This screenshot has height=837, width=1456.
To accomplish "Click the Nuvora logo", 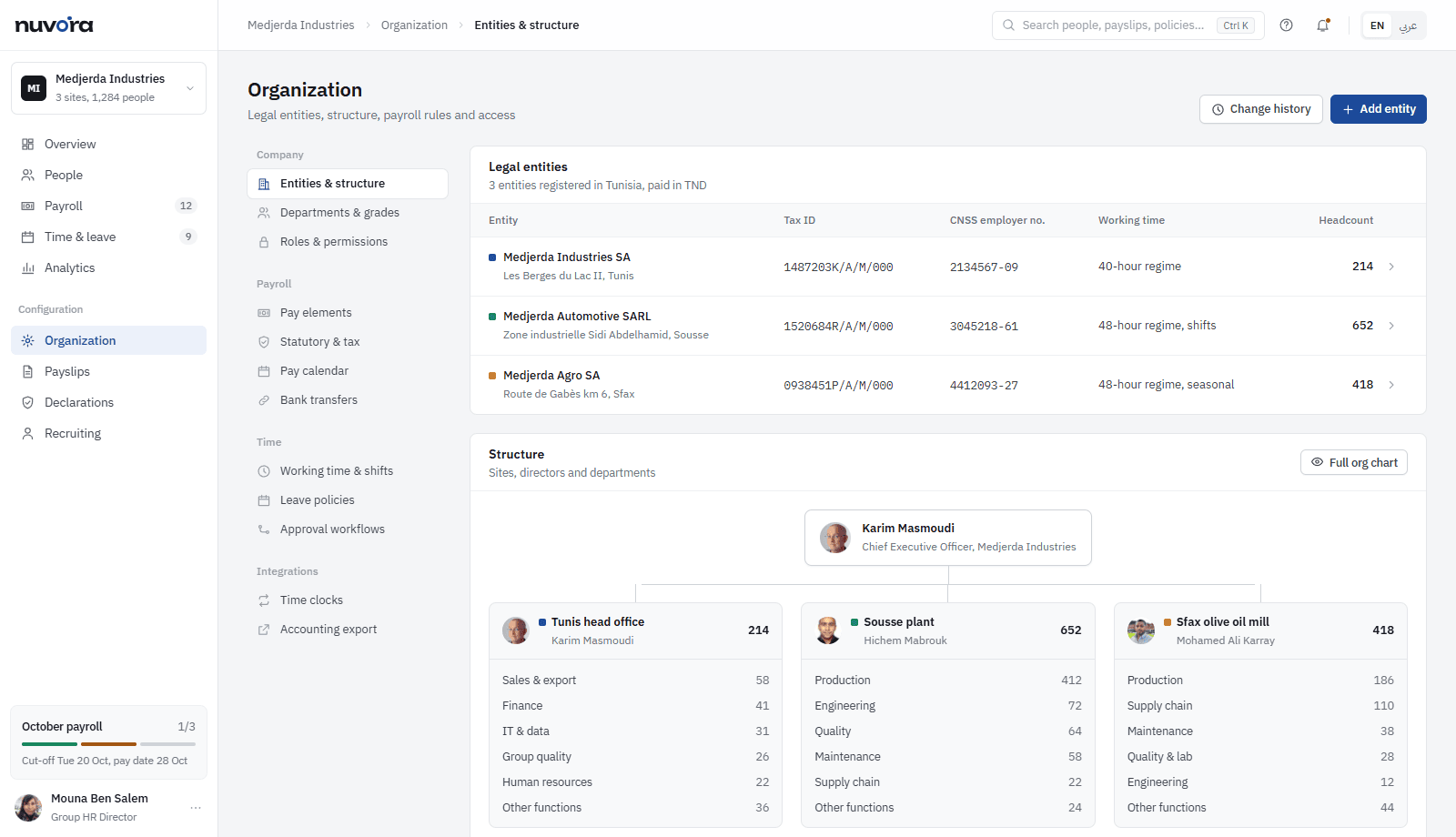I will (55, 25).
